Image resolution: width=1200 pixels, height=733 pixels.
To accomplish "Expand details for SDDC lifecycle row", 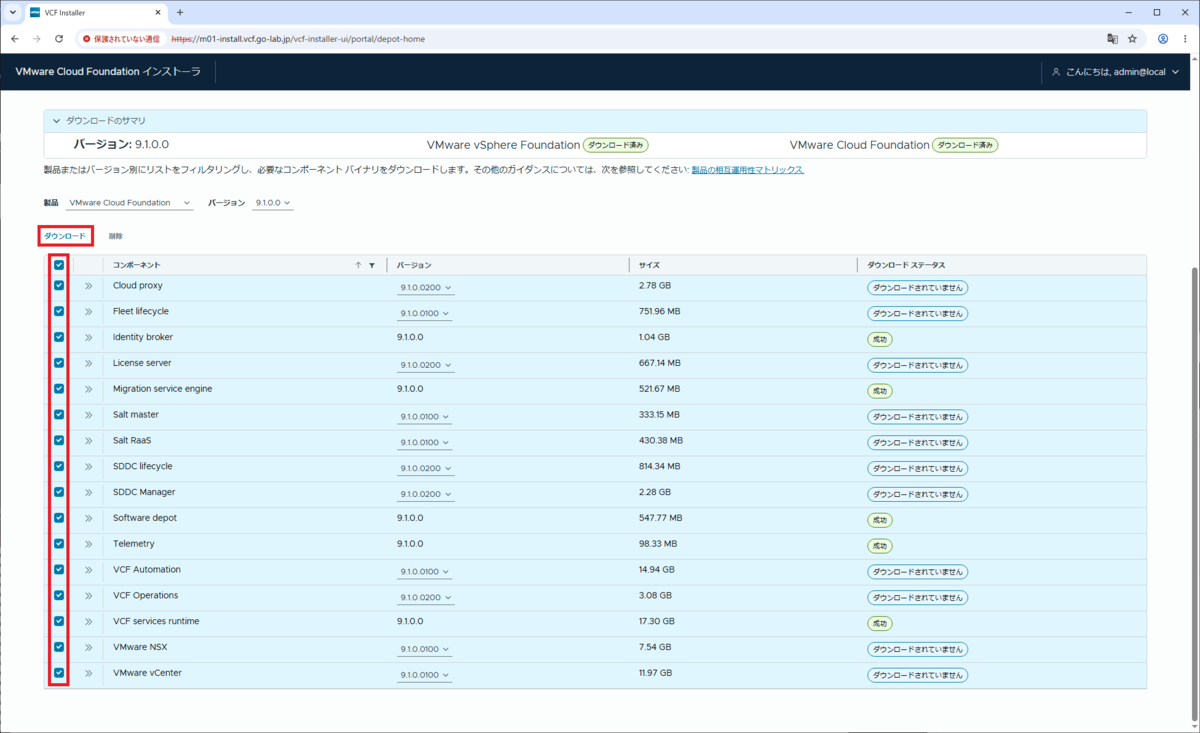I will 88,467.
